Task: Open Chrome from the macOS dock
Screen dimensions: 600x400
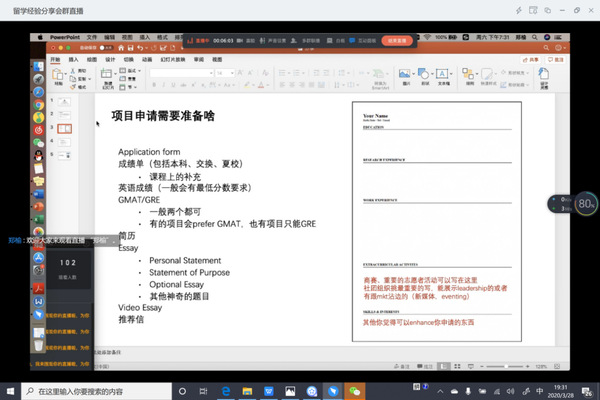Action: tap(38, 104)
